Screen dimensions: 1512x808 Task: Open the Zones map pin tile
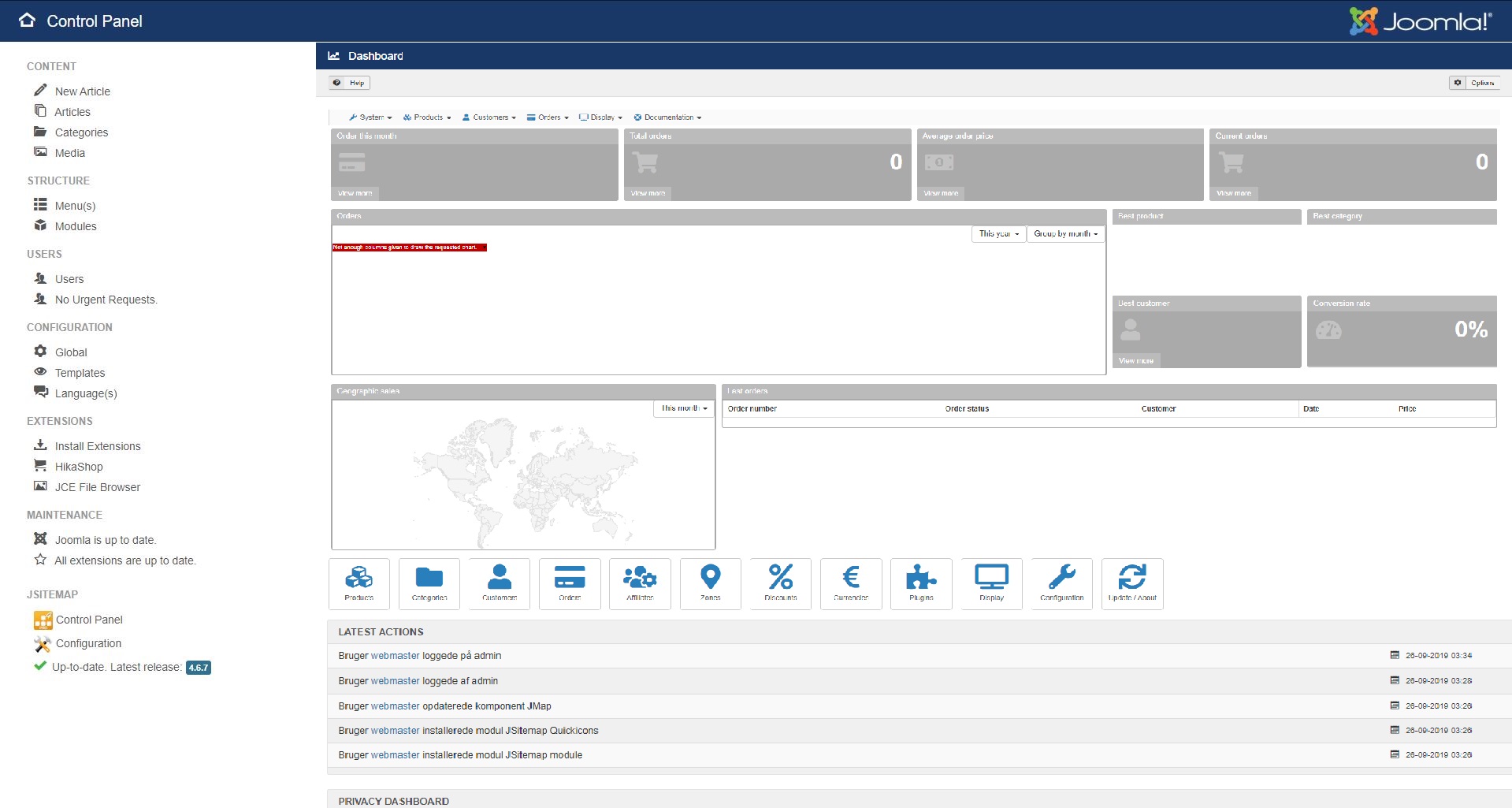pyautogui.click(x=711, y=583)
